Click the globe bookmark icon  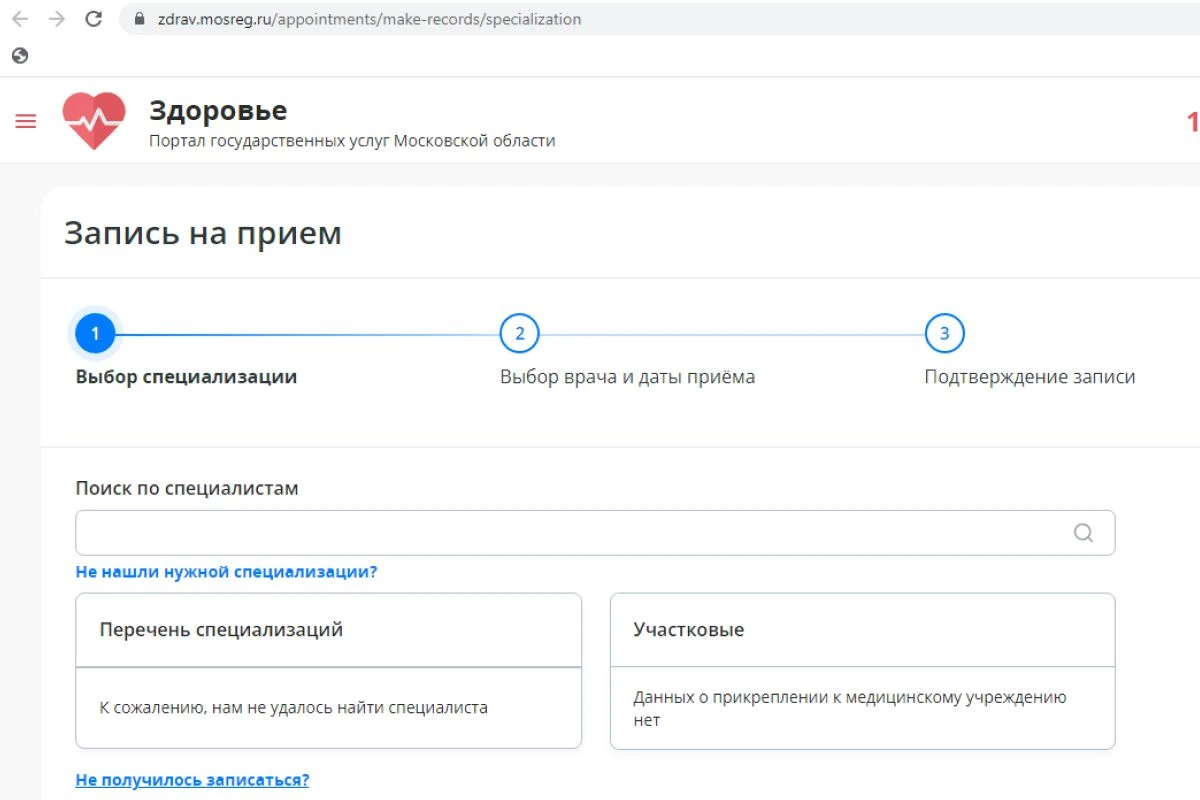click(x=20, y=56)
